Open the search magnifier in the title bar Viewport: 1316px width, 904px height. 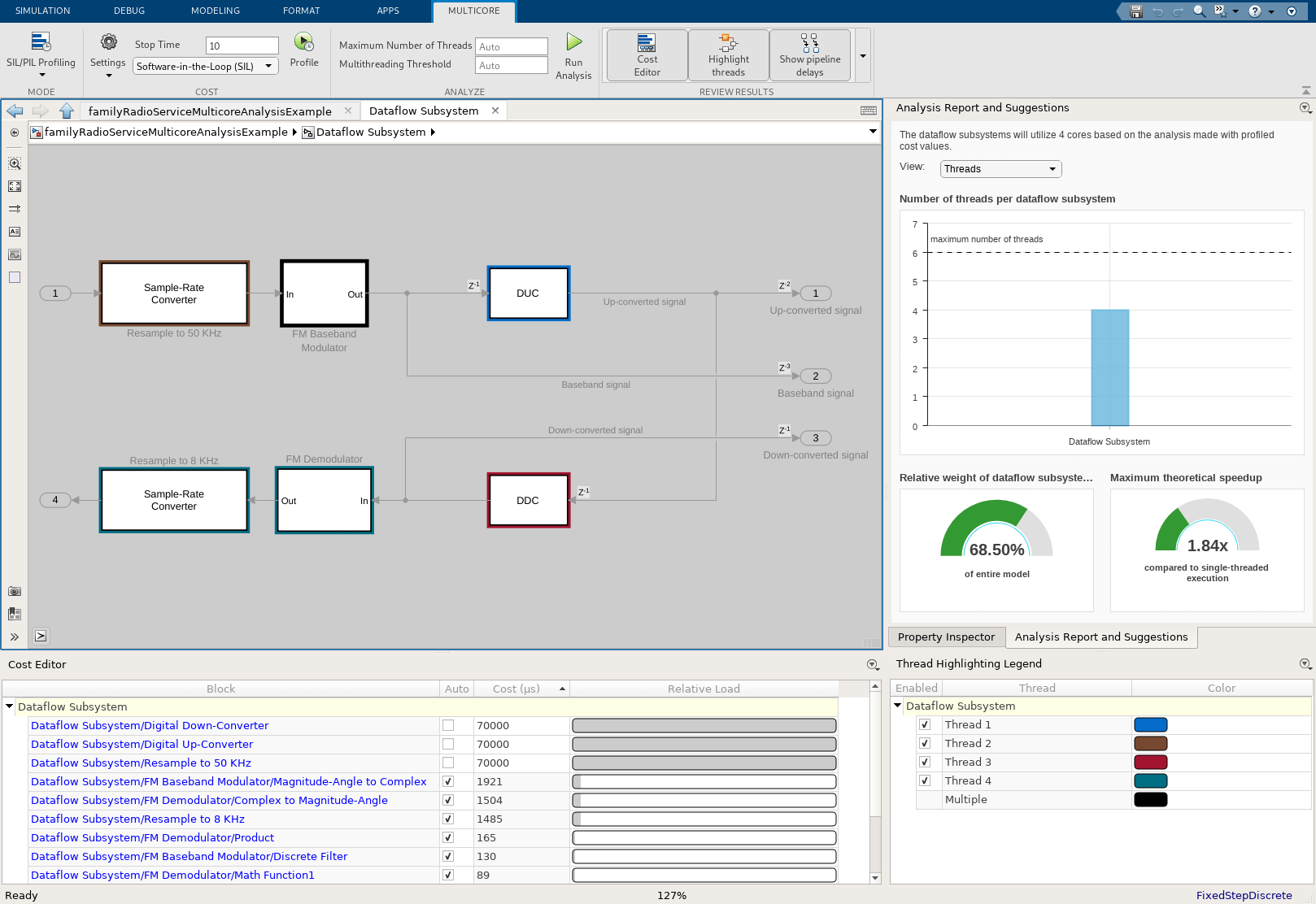click(x=1199, y=11)
